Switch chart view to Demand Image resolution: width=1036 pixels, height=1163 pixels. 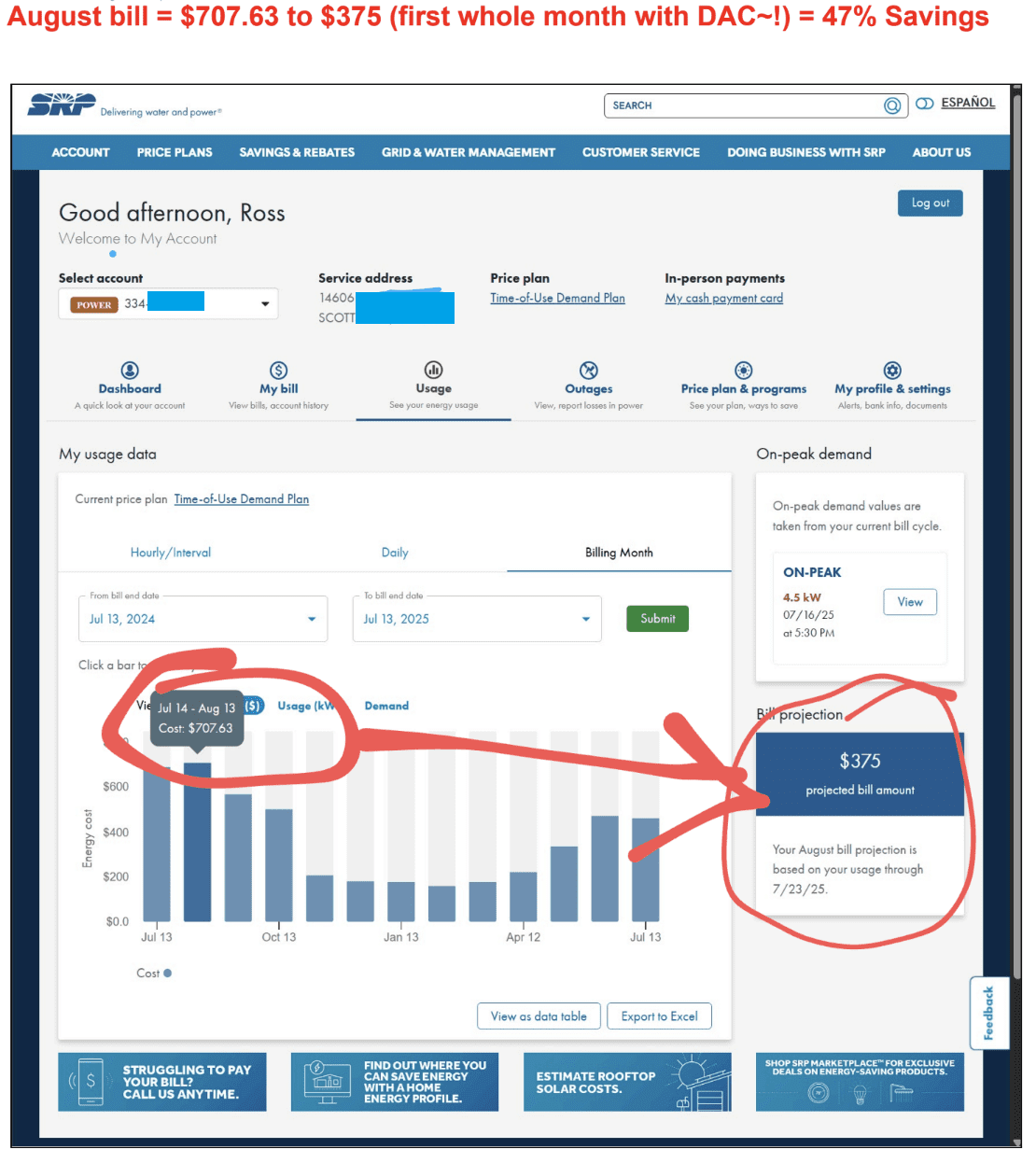click(x=386, y=706)
